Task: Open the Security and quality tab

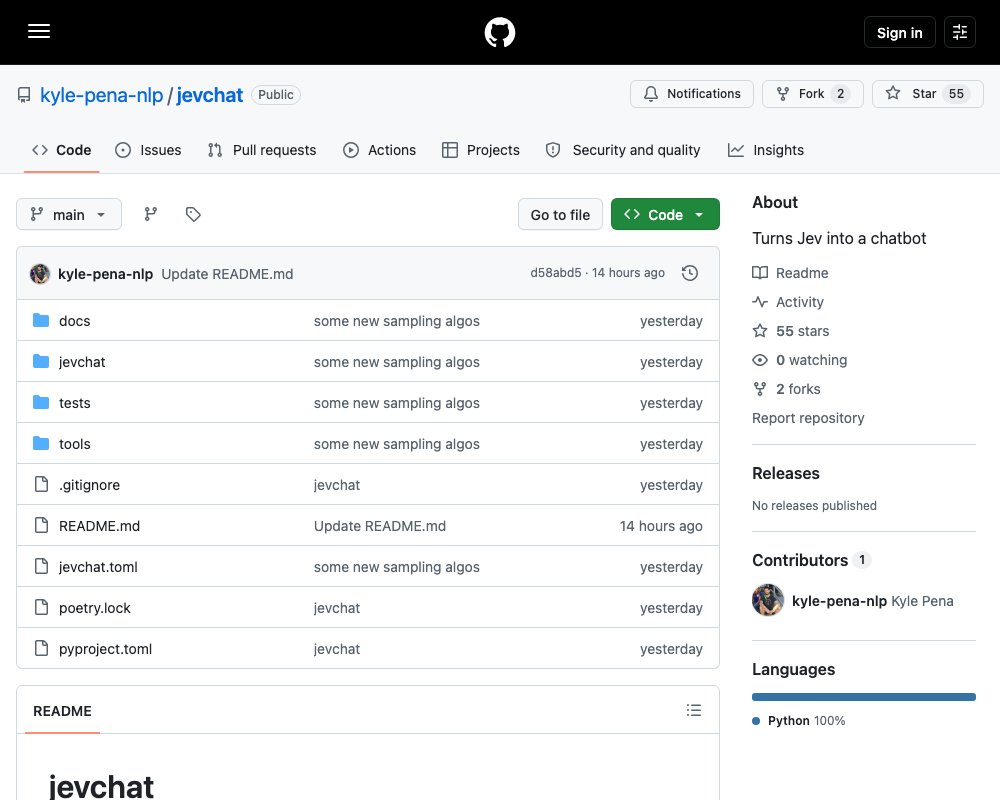Action: click(622, 150)
